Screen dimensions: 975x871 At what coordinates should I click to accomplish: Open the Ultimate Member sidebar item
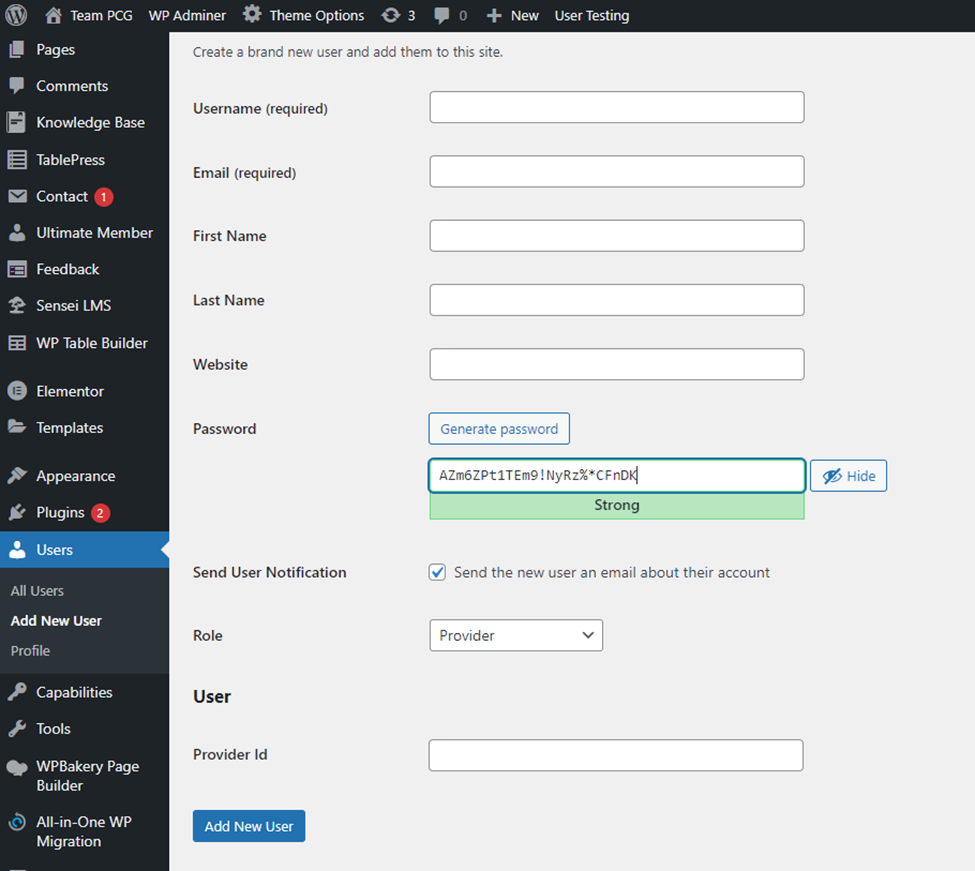pos(94,233)
